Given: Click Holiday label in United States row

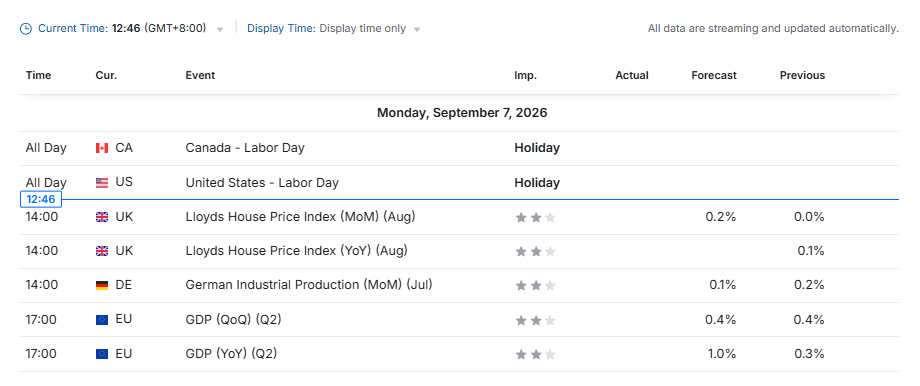Looking at the screenshot, I should (x=537, y=182).
